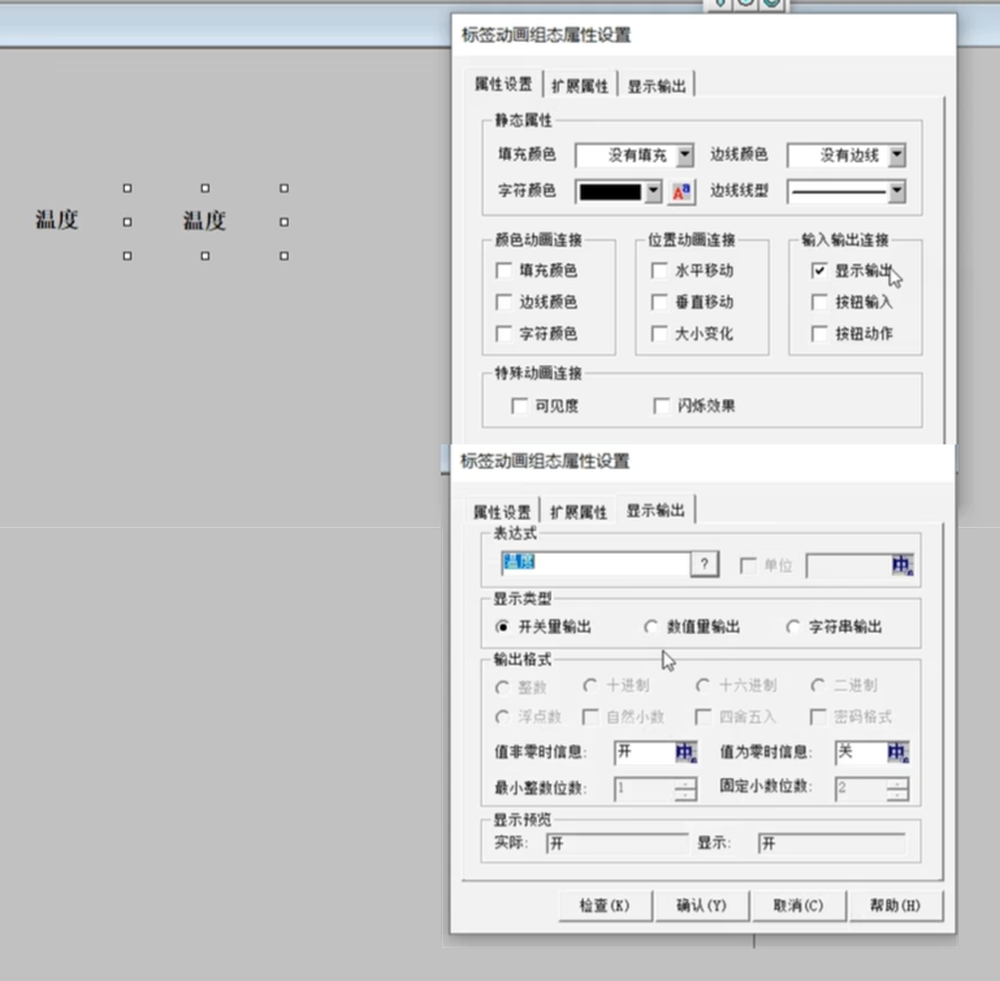The width and height of the screenshot is (1000, 981).
Task: Expand the 填充颜色 dropdown showing 没有填充
Action: 684,155
